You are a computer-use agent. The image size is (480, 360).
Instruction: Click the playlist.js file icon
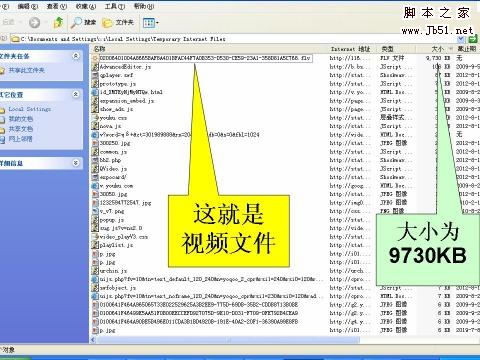(95, 245)
